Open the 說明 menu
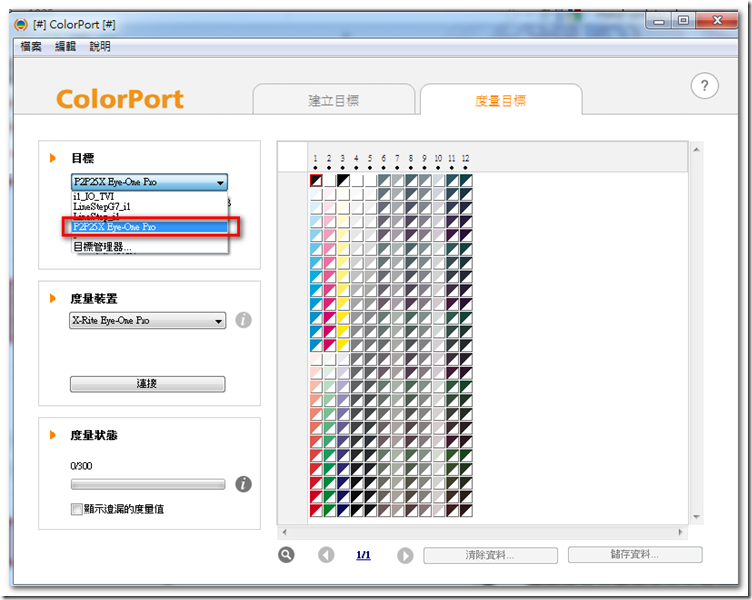The width and height of the screenshot is (752, 600). [x=100, y=47]
